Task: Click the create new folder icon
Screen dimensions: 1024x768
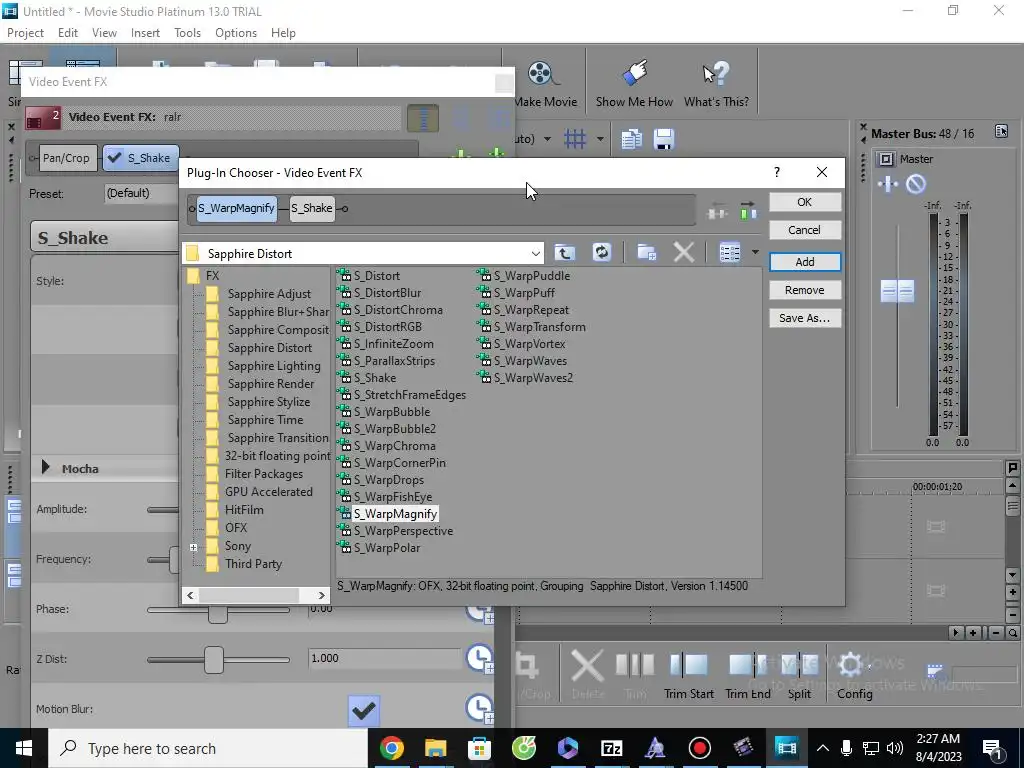Action: [x=647, y=253]
